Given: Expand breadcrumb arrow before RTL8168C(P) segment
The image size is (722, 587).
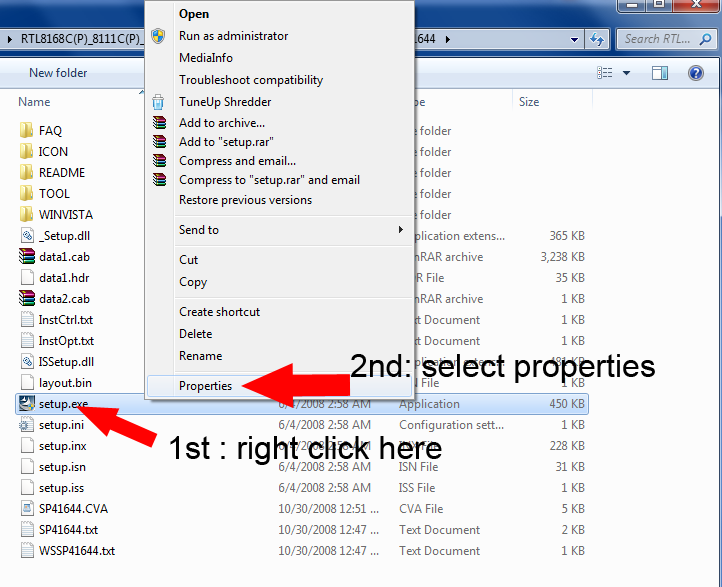Looking at the screenshot, I should pyautogui.click(x=10, y=39).
